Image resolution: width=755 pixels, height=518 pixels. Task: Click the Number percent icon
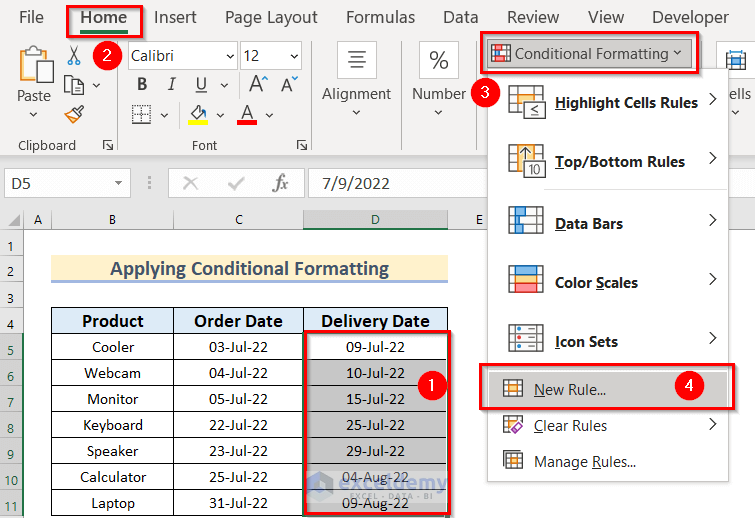point(439,60)
